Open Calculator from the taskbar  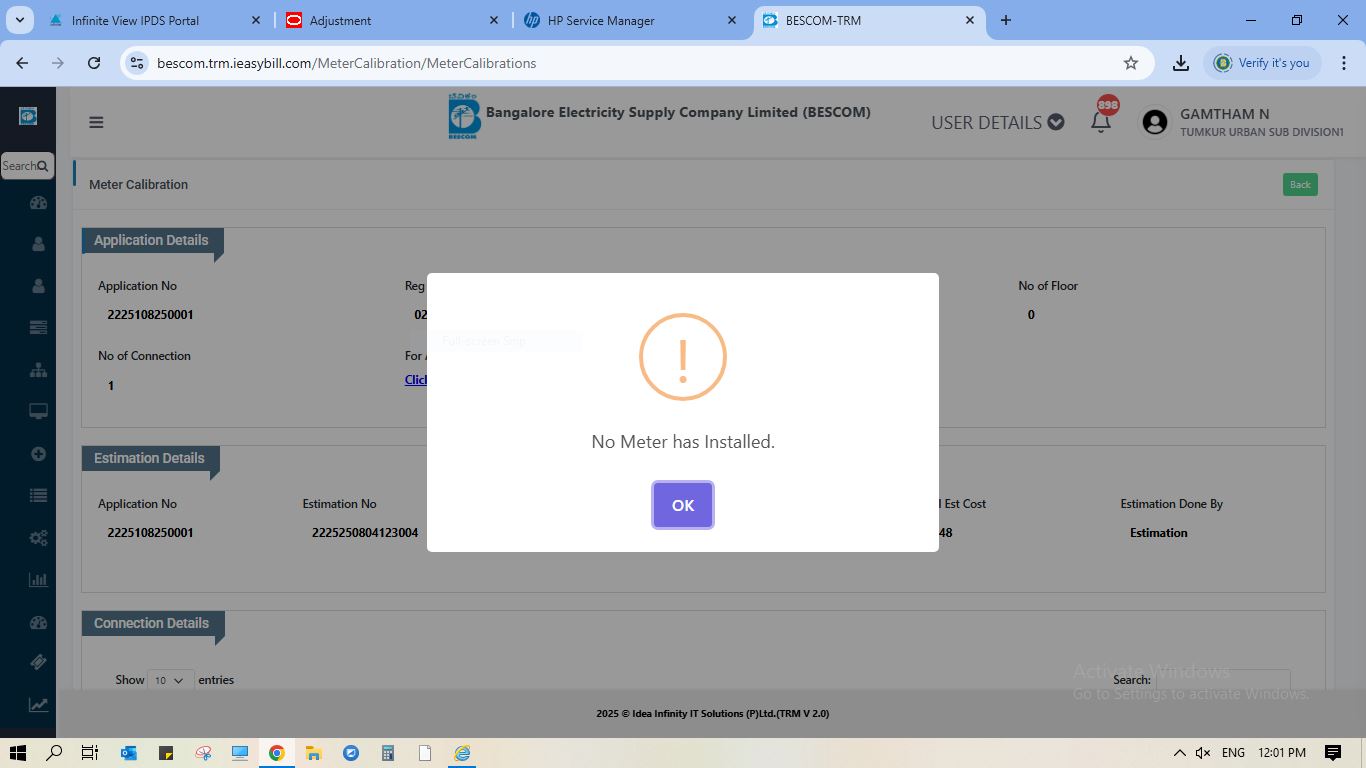click(388, 753)
